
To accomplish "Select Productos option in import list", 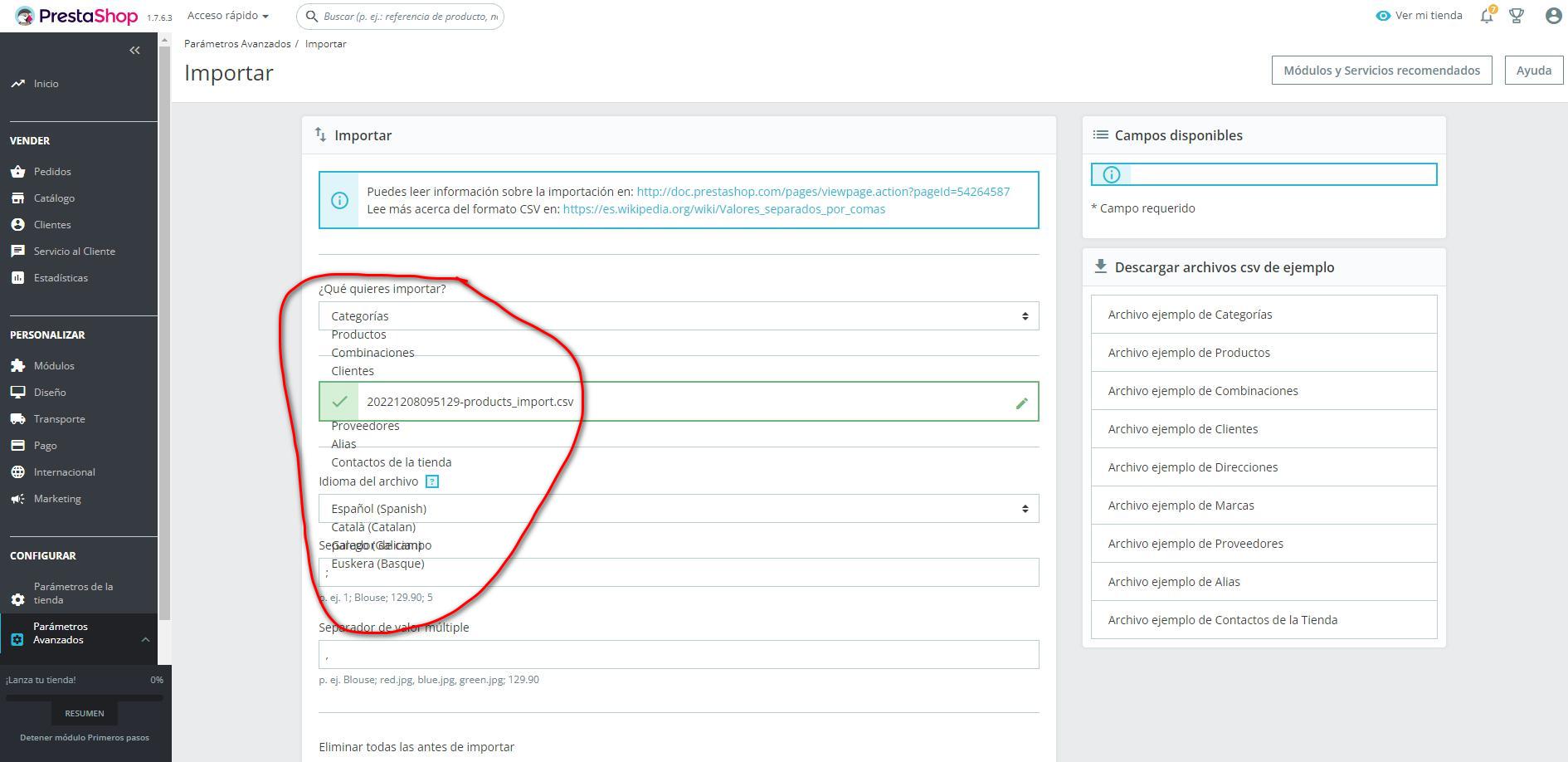I will 358,335.
